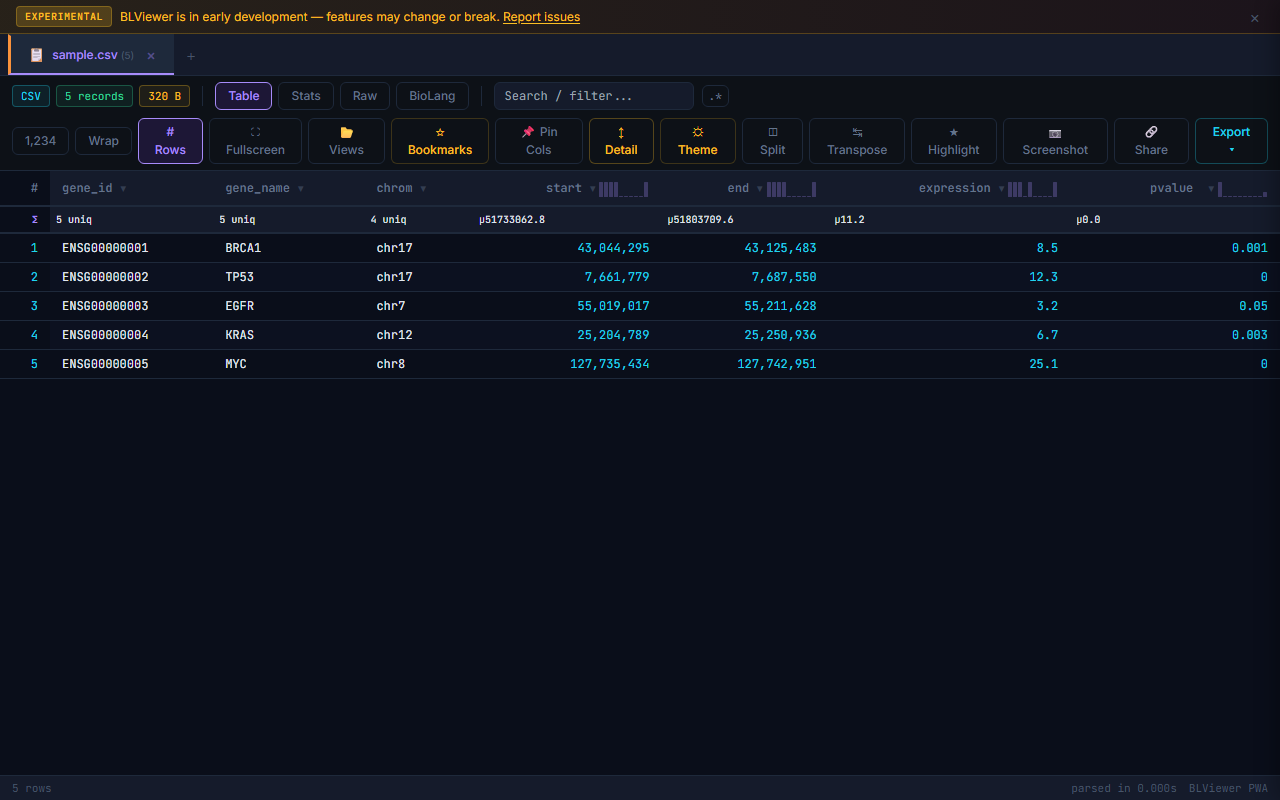Switch to the Stats view tab
Viewport: 1280px width, 800px height.
tap(306, 96)
